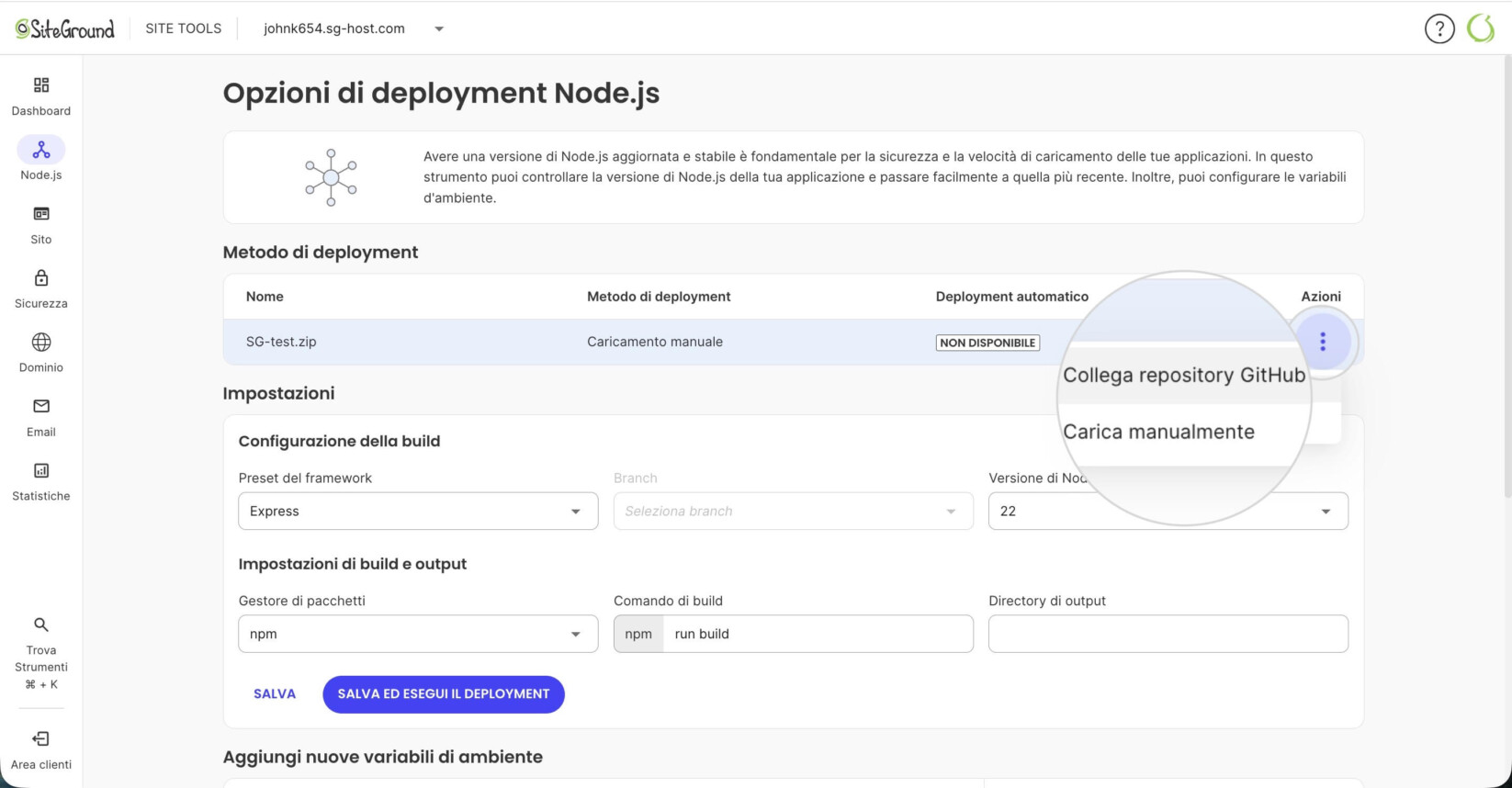Screen dimensions: 1512x788
Task: Click the Directory di output field
Action: (x=1168, y=634)
